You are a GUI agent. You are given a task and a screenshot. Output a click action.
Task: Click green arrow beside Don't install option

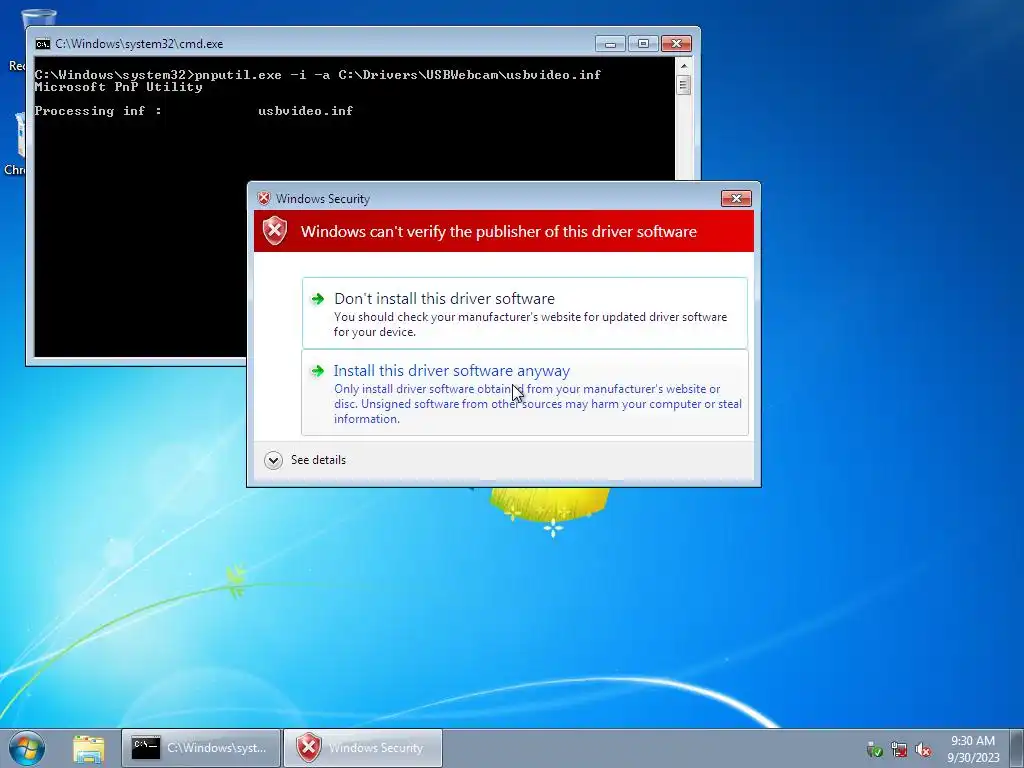pos(317,299)
